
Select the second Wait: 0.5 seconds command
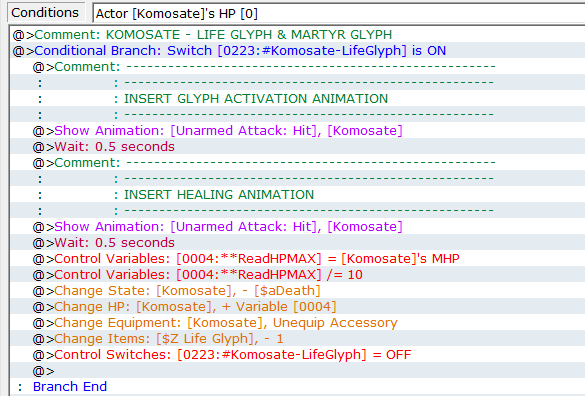(x=298, y=243)
